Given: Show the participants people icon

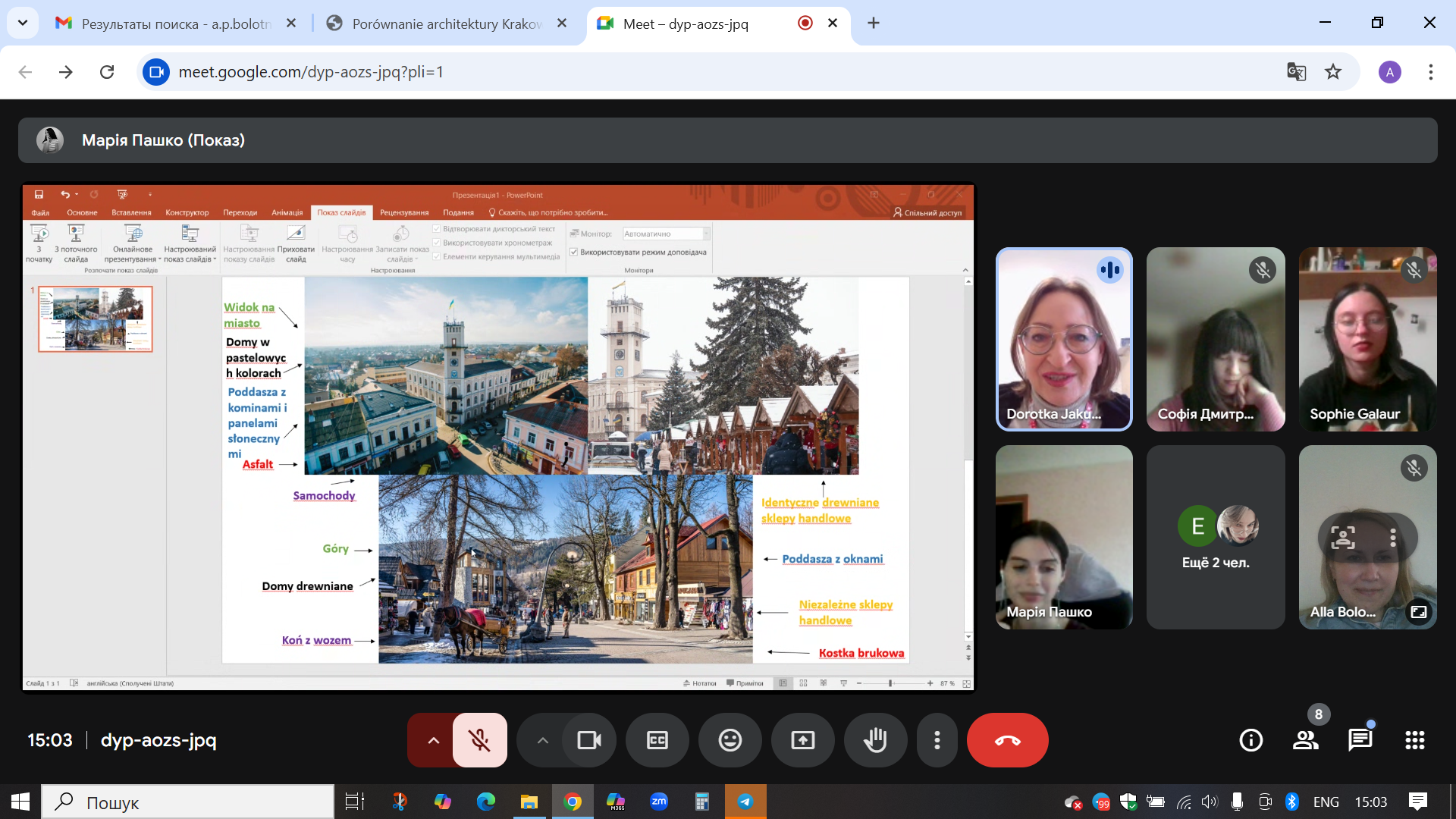Looking at the screenshot, I should 1305,740.
